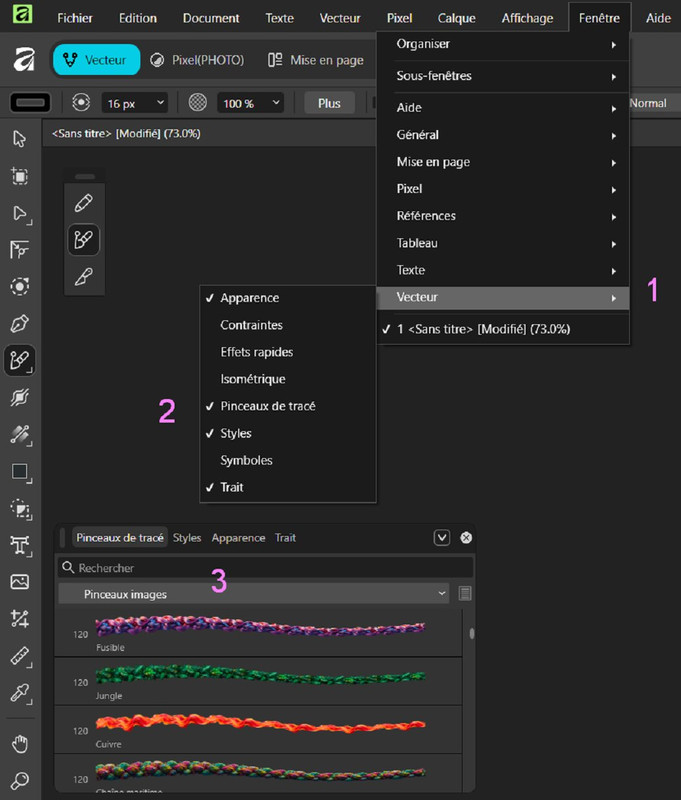Select the Contour tool icon
681x800 pixels.
(19, 286)
